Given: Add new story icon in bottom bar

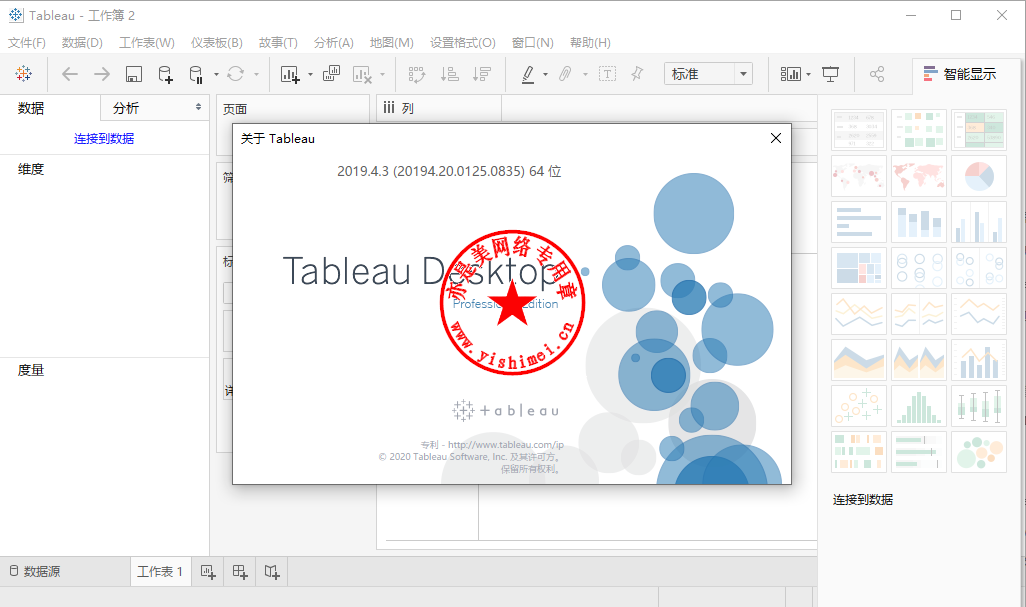Looking at the screenshot, I should tap(272, 572).
